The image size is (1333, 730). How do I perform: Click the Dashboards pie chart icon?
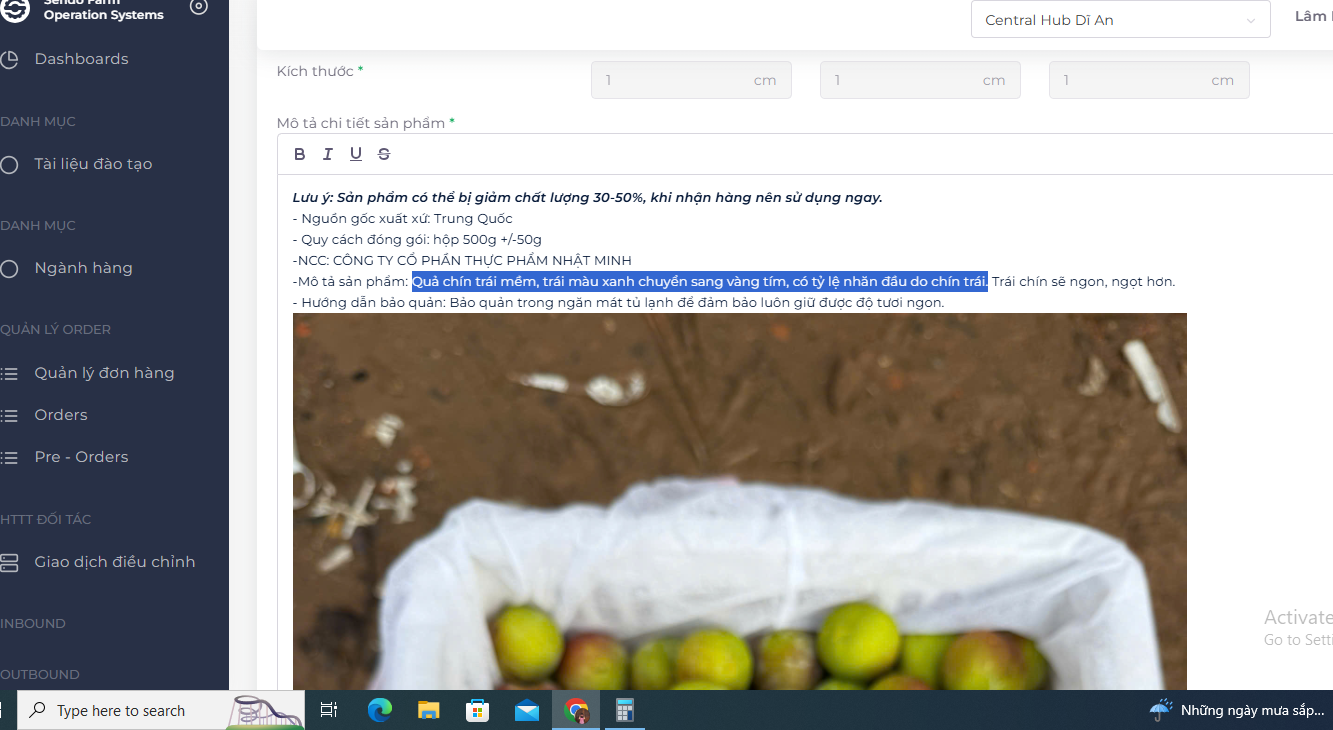point(9,59)
